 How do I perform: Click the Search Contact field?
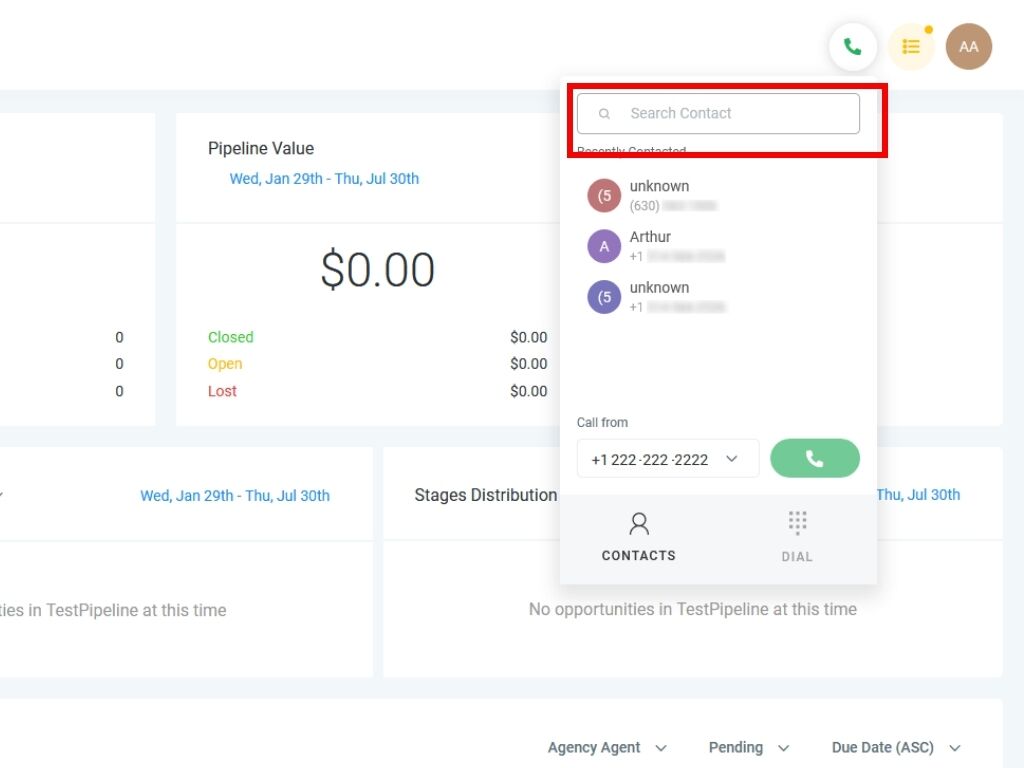coord(730,114)
